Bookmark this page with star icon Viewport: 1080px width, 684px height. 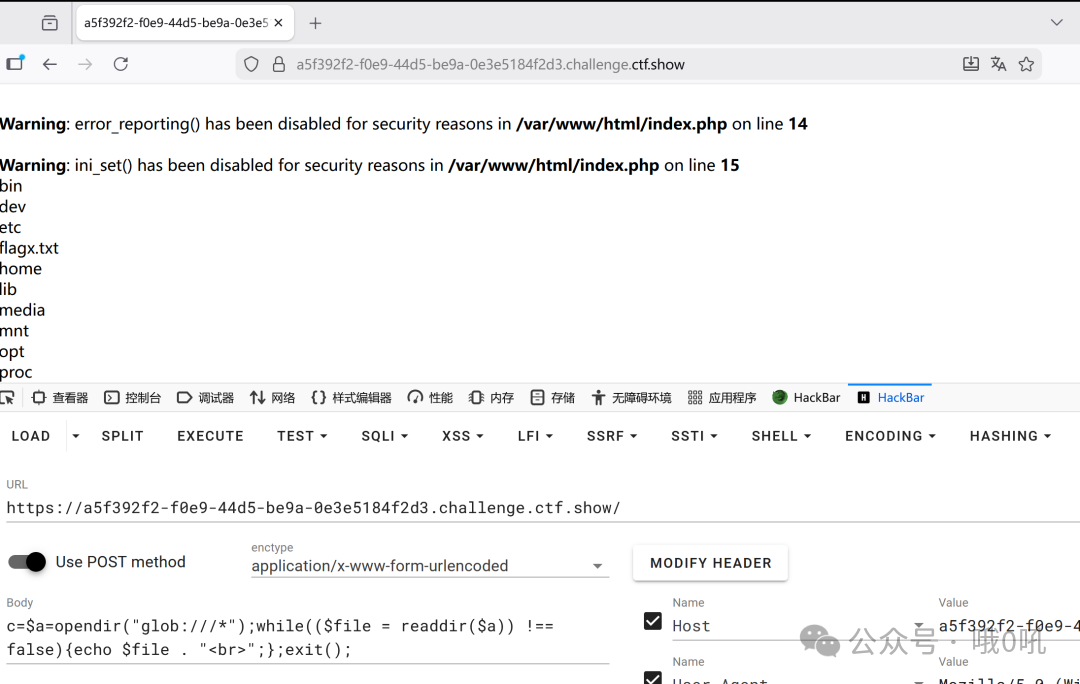pyautogui.click(x=1026, y=64)
